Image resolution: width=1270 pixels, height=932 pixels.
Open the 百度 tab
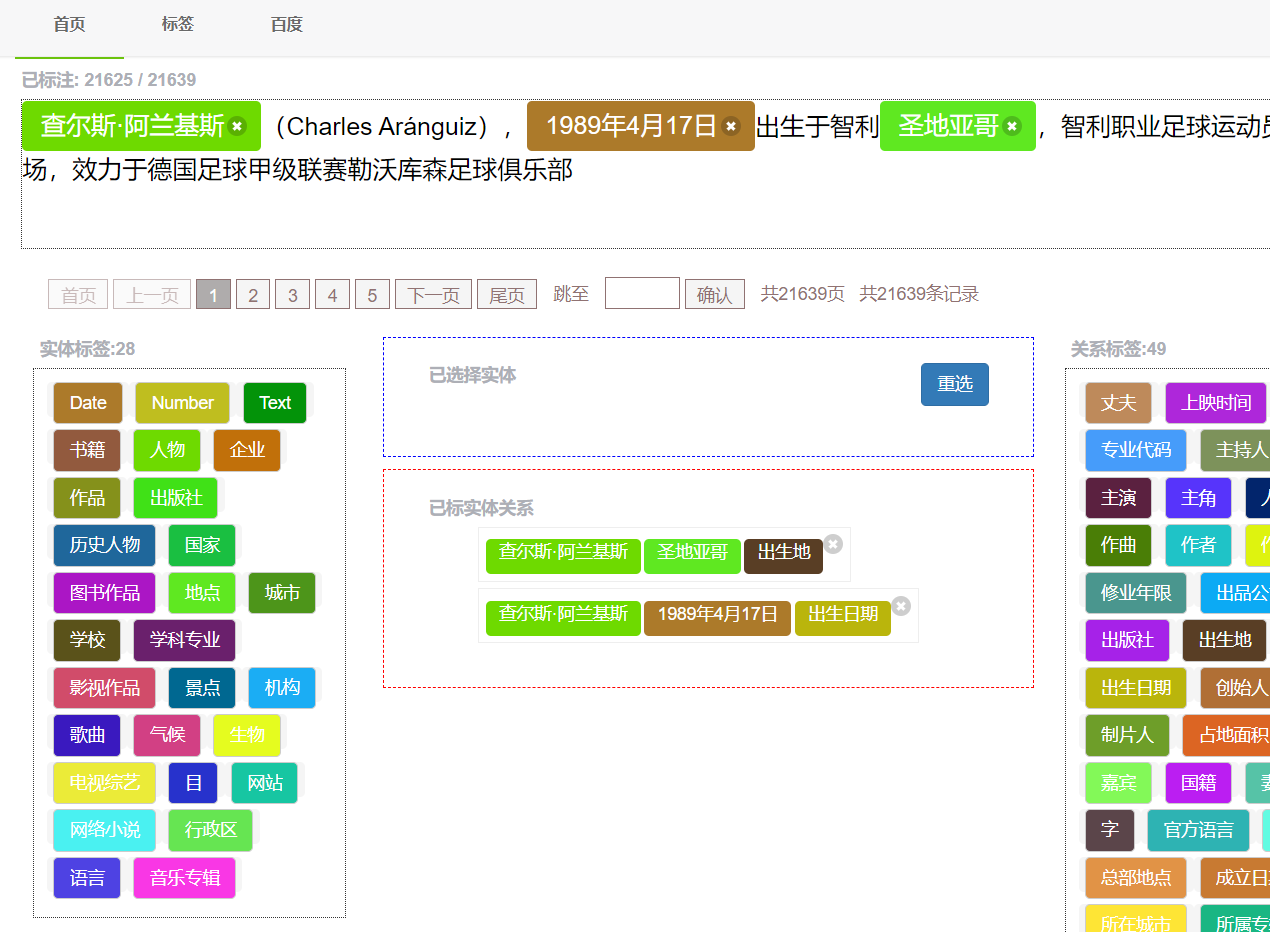[286, 25]
